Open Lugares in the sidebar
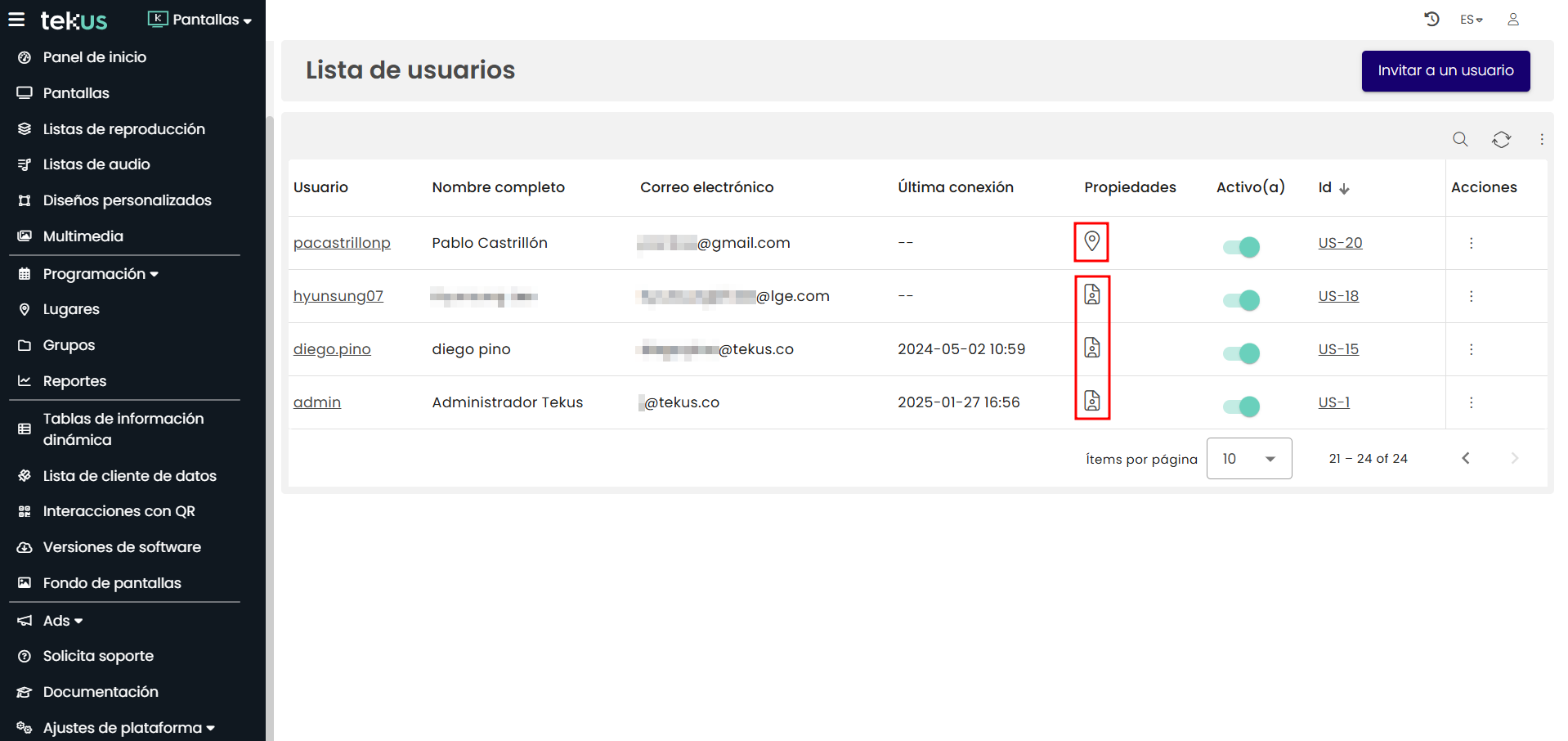This screenshot has height=741, width=1568. click(x=71, y=309)
